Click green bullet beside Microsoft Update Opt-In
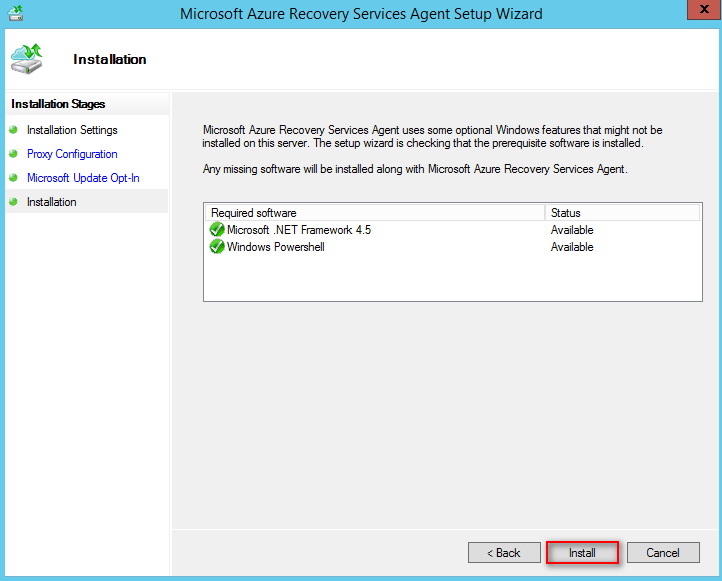This screenshot has width=722, height=581. [14, 178]
